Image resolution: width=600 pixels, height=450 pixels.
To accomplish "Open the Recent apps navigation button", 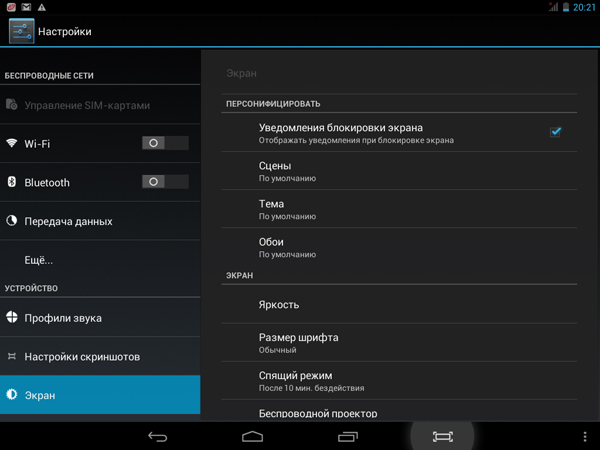I will pyautogui.click(x=347, y=436).
